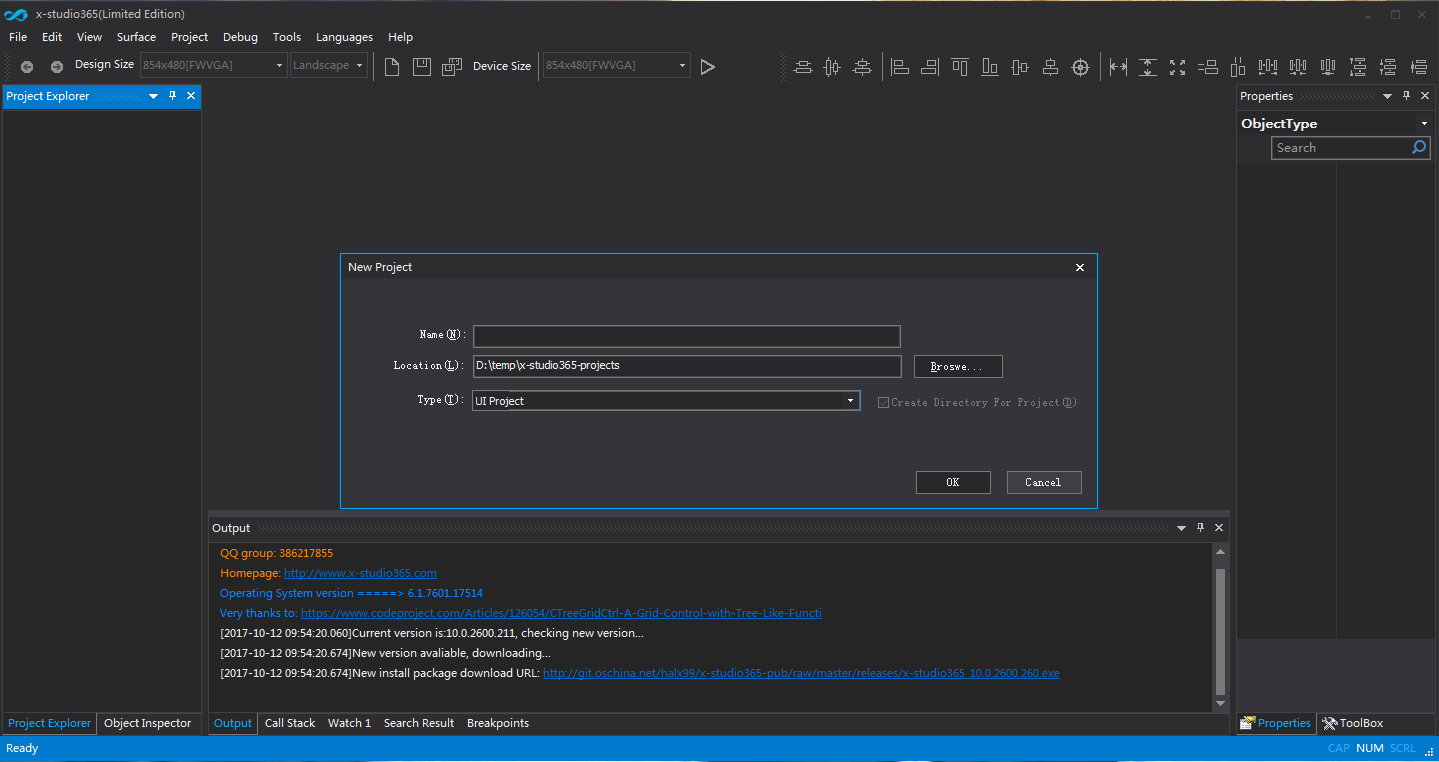This screenshot has width=1439, height=762.
Task: Click the align bottom edges icon
Action: coord(990,67)
